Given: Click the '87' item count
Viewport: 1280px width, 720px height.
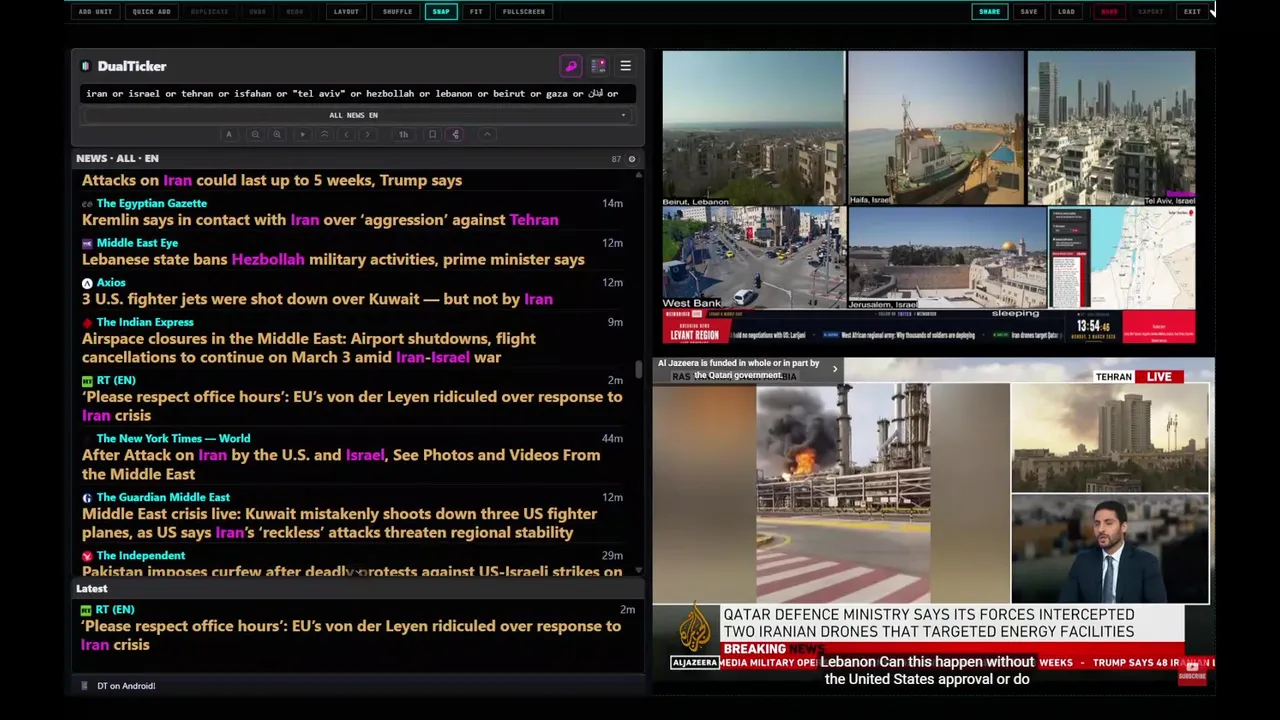Looking at the screenshot, I should (616, 159).
